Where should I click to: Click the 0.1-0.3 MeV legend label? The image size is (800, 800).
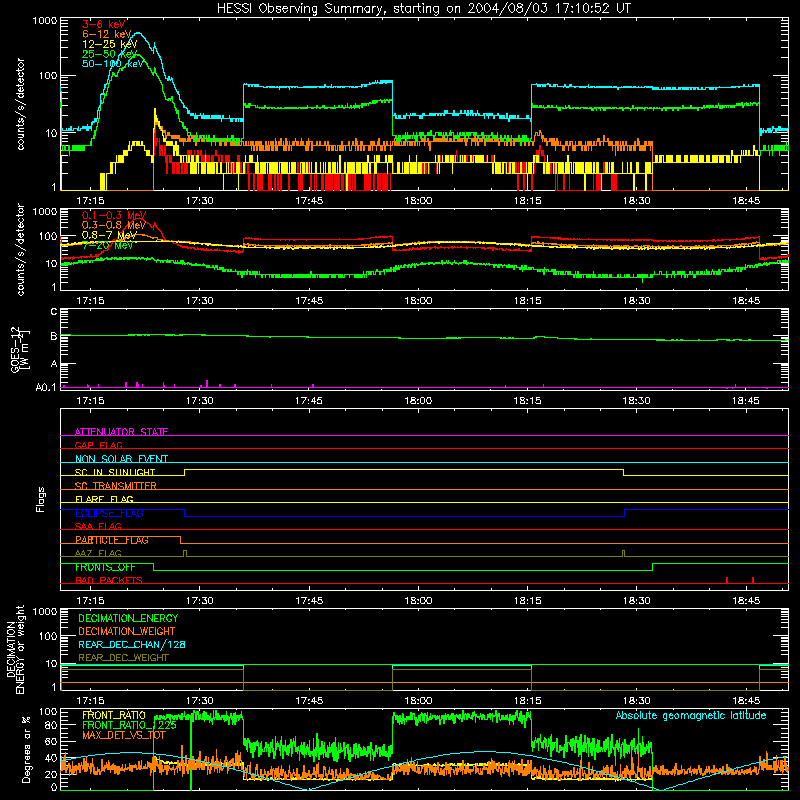114,215
